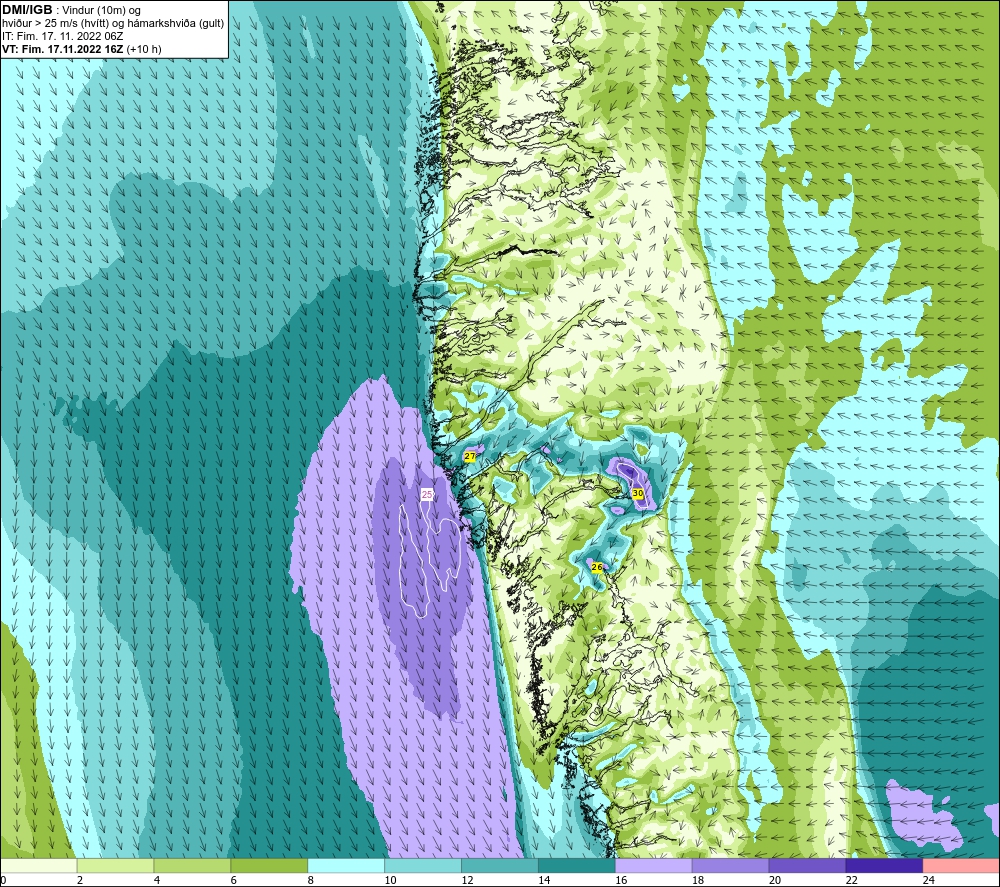The height and width of the screenshot is (887, 1000).
Task: Click the 18-20 m/s purple swatch
Action: point(730,865)
